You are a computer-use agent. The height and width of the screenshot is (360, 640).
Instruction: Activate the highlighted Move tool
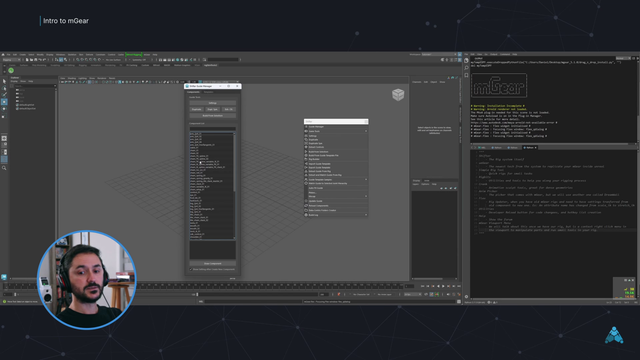click(x=4, y=102)
